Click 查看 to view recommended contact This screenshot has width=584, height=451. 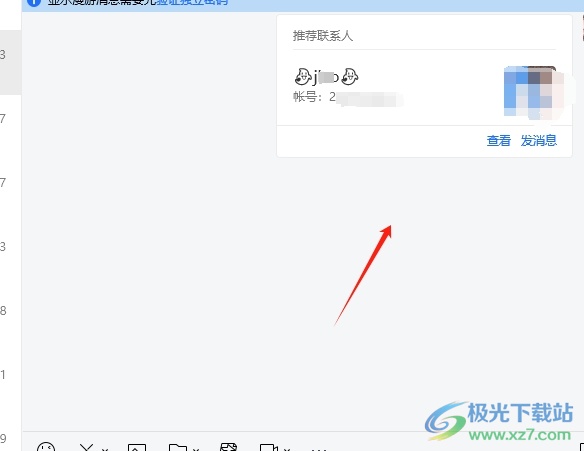tap(498, 141)
